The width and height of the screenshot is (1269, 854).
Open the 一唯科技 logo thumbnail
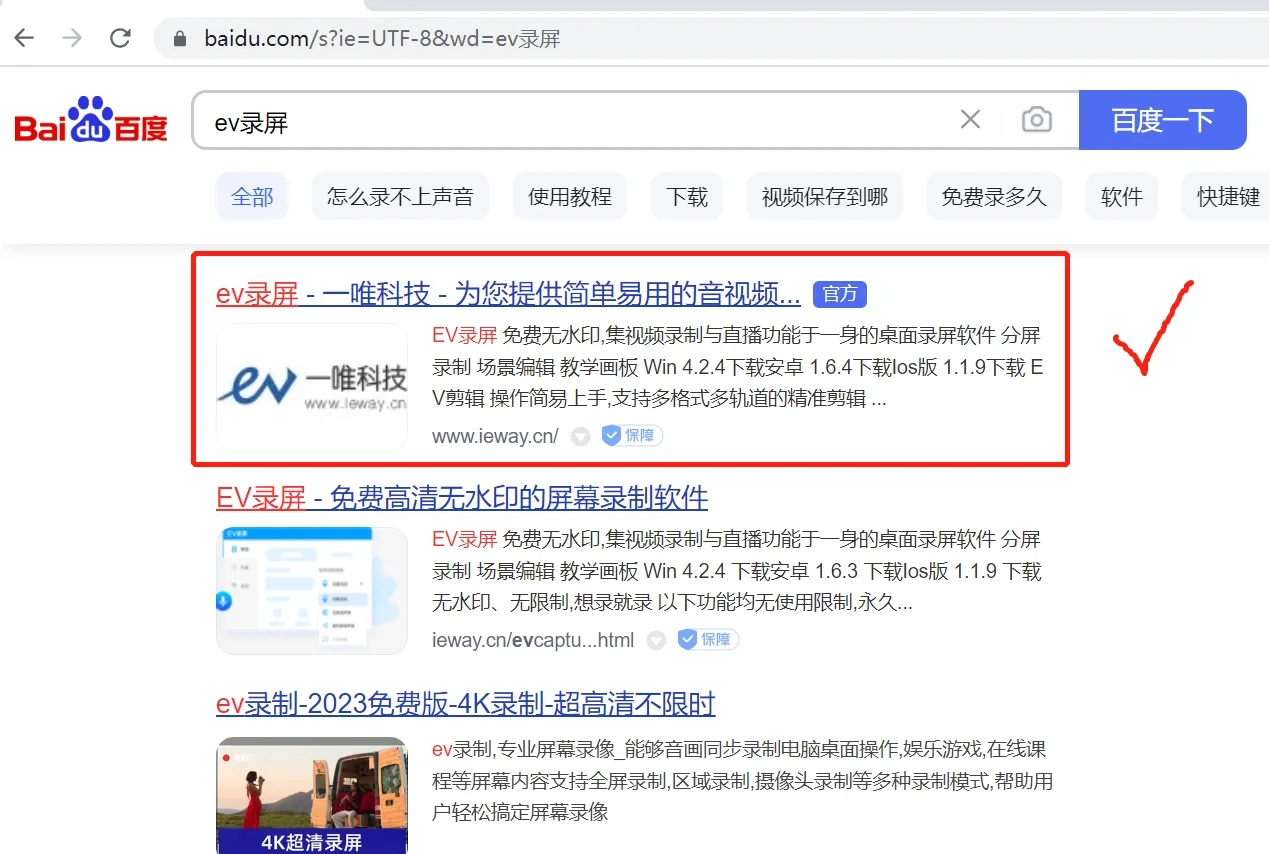(312, 387)
